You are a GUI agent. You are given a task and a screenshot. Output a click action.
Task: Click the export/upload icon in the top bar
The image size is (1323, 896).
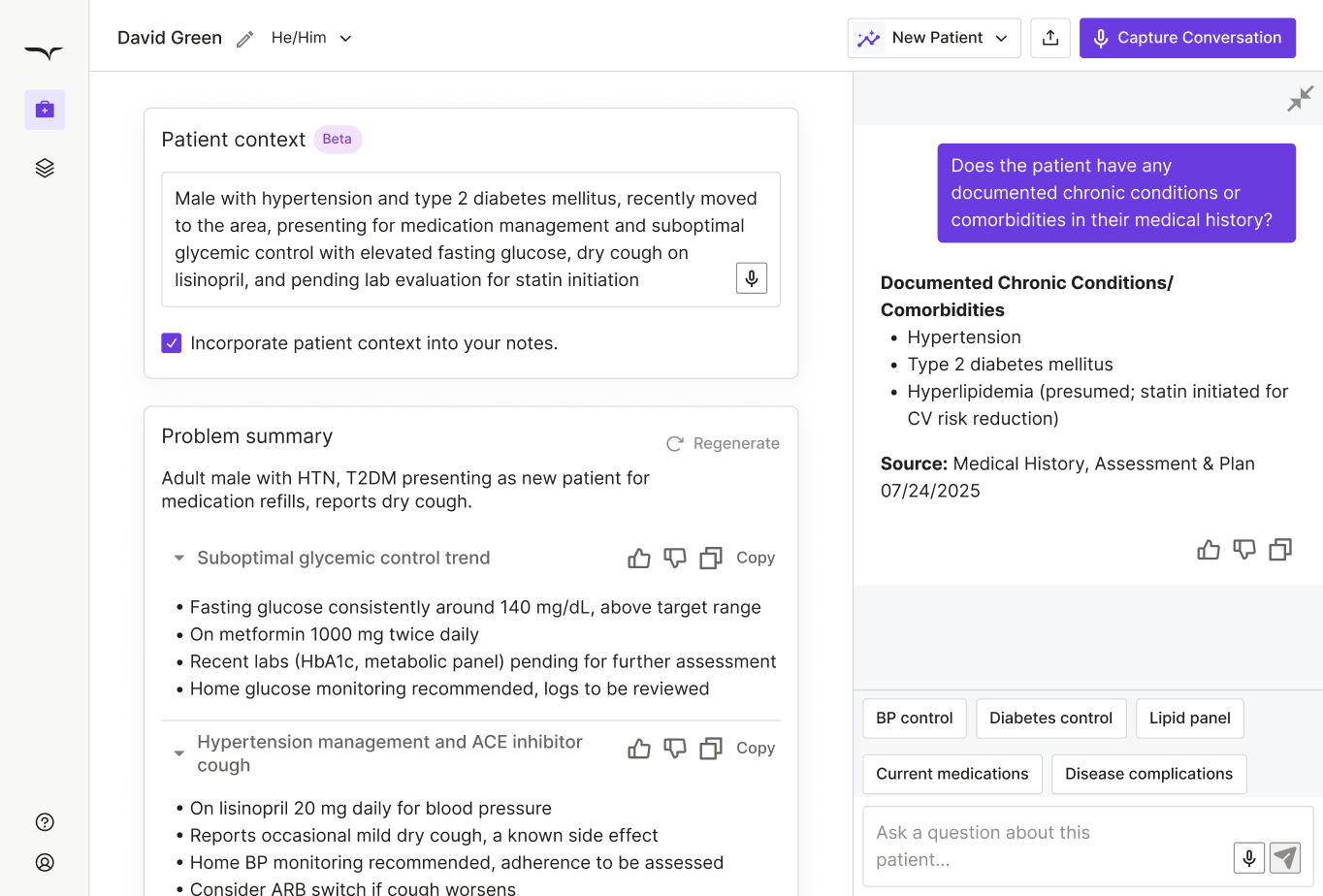[1050, 37]
